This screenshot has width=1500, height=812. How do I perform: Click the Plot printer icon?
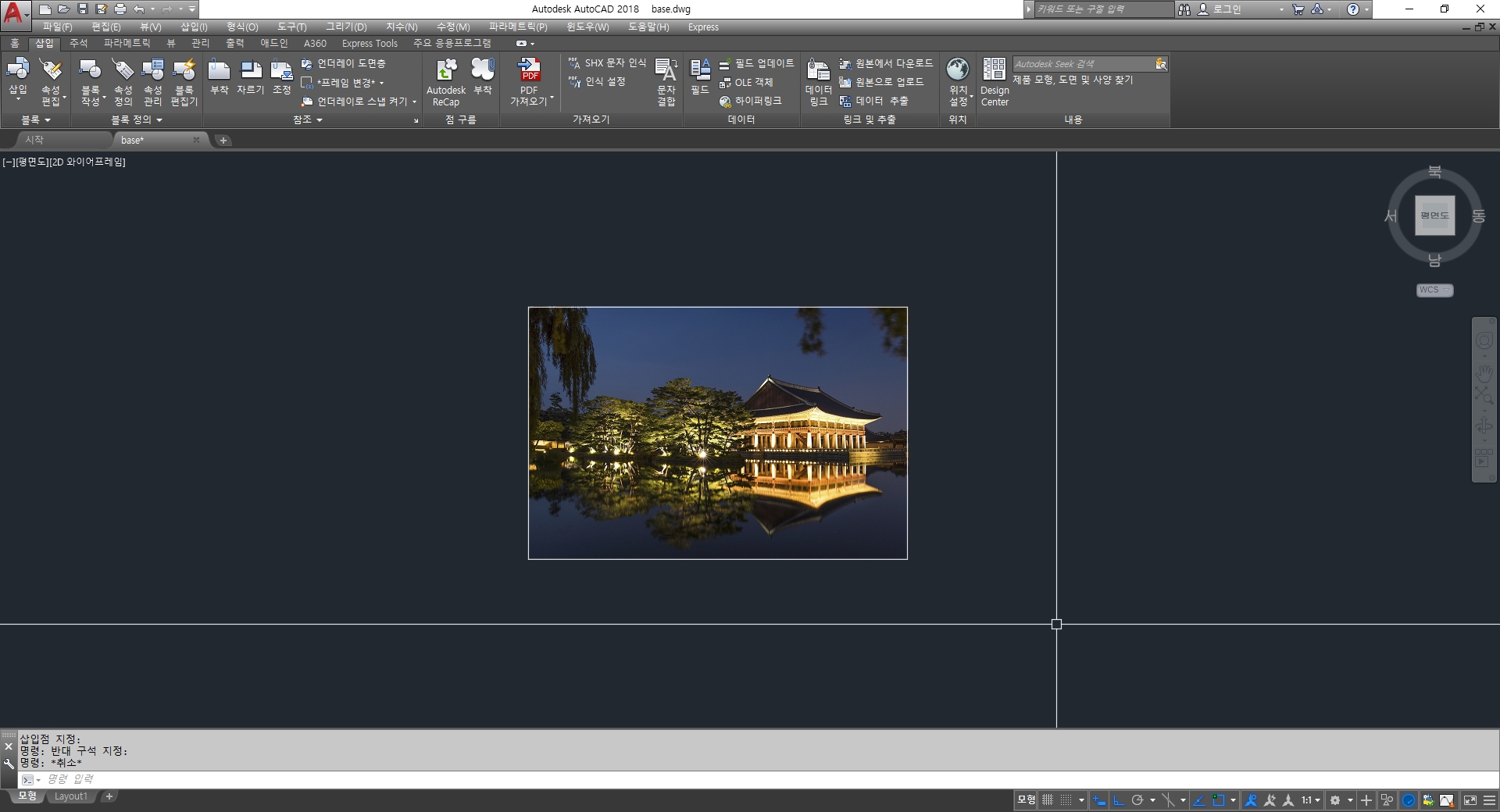120,9
